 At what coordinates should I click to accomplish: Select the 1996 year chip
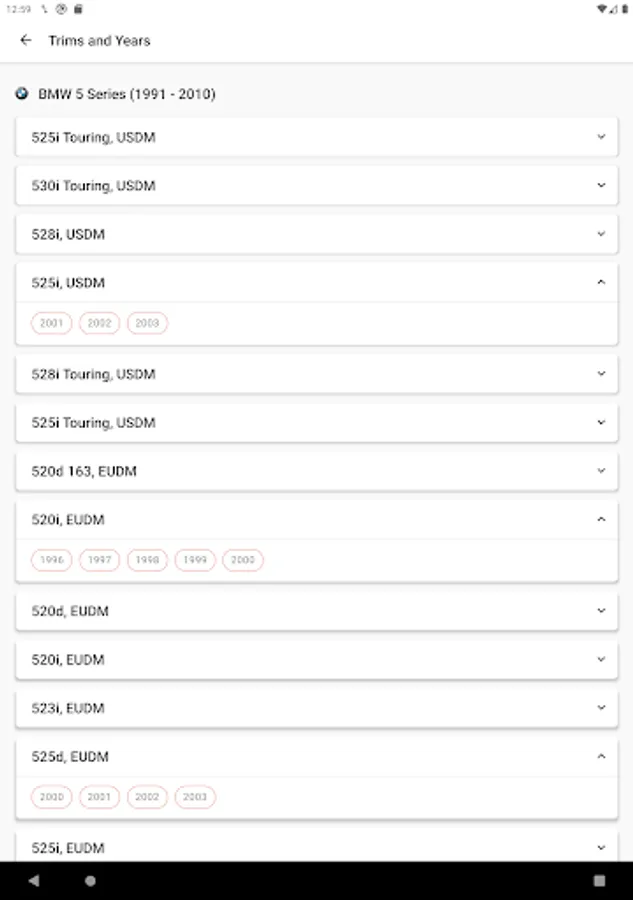click(x=51, y=560)
